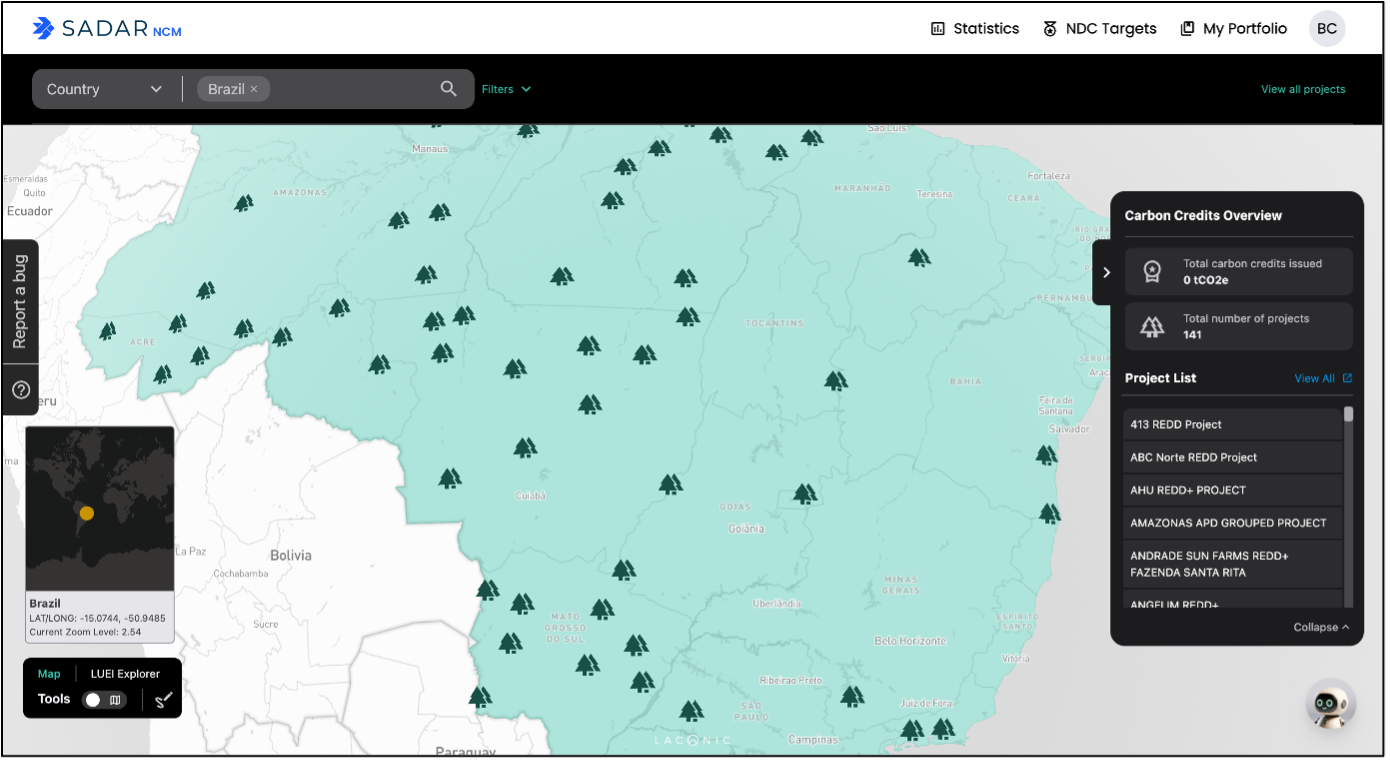Image resolution: width=1390 pixels, height=760 pixels.
Task: Open the Country search type dropdown
Action: coord(104,89)
